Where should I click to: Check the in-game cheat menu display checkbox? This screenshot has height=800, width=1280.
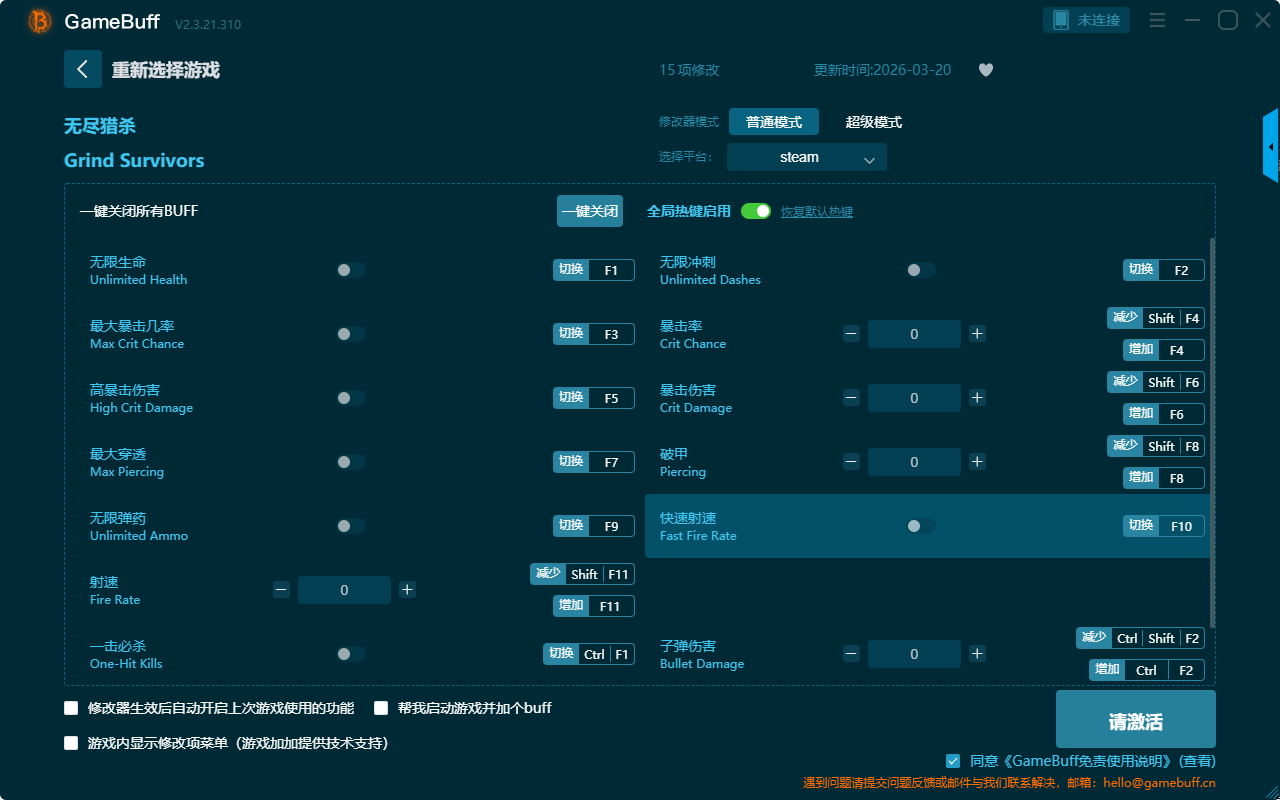click(x=71, y=743)
